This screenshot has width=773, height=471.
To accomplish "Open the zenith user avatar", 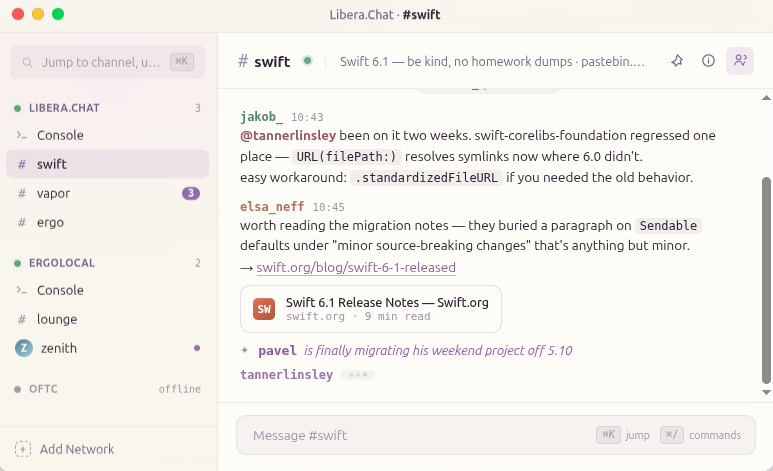I will pos(24,348).
